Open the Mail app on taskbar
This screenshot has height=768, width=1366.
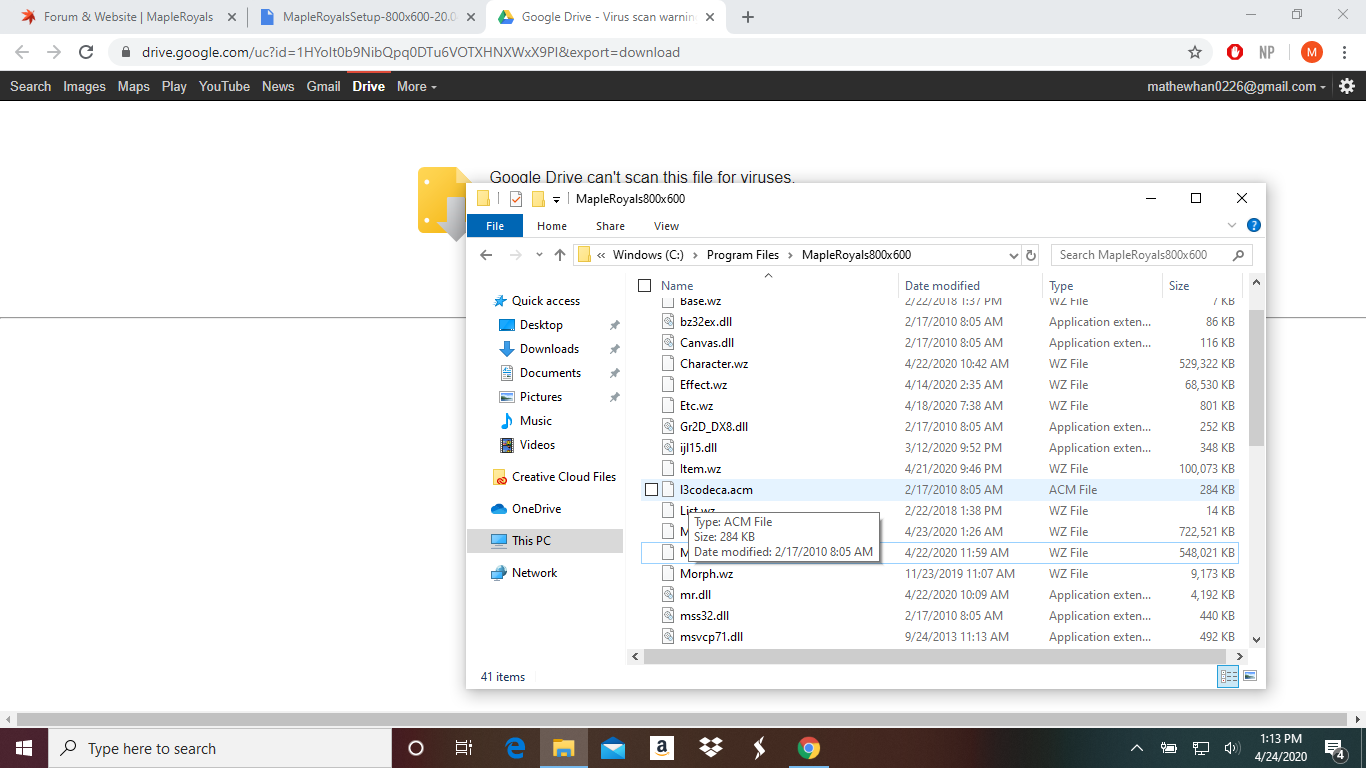click(x=613, y=748)
